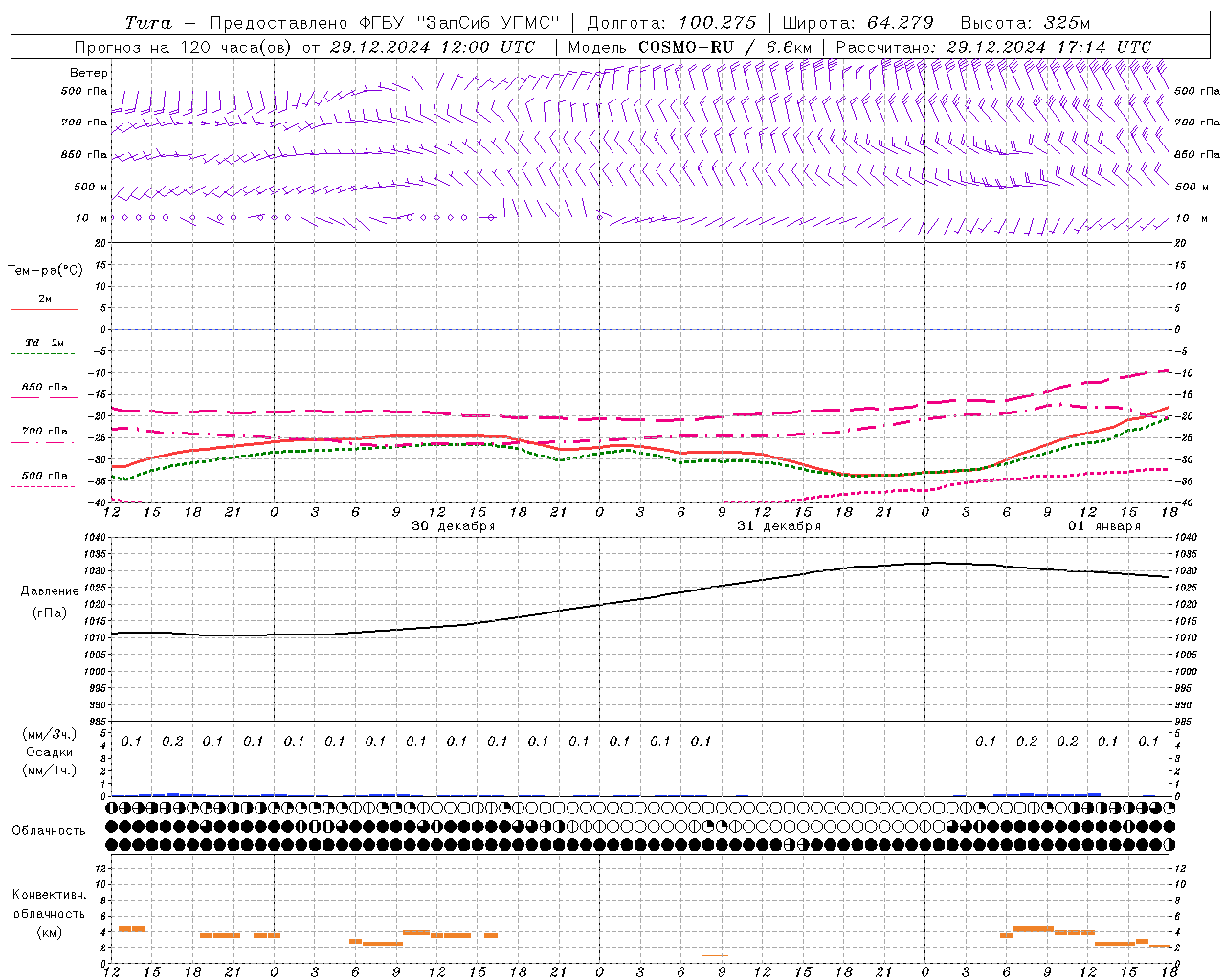The image size is (1225, 980).
Task: Click the Рассчитано: 29.12.2024 17:14 UTC timestamp
Action: pos(993,47)
